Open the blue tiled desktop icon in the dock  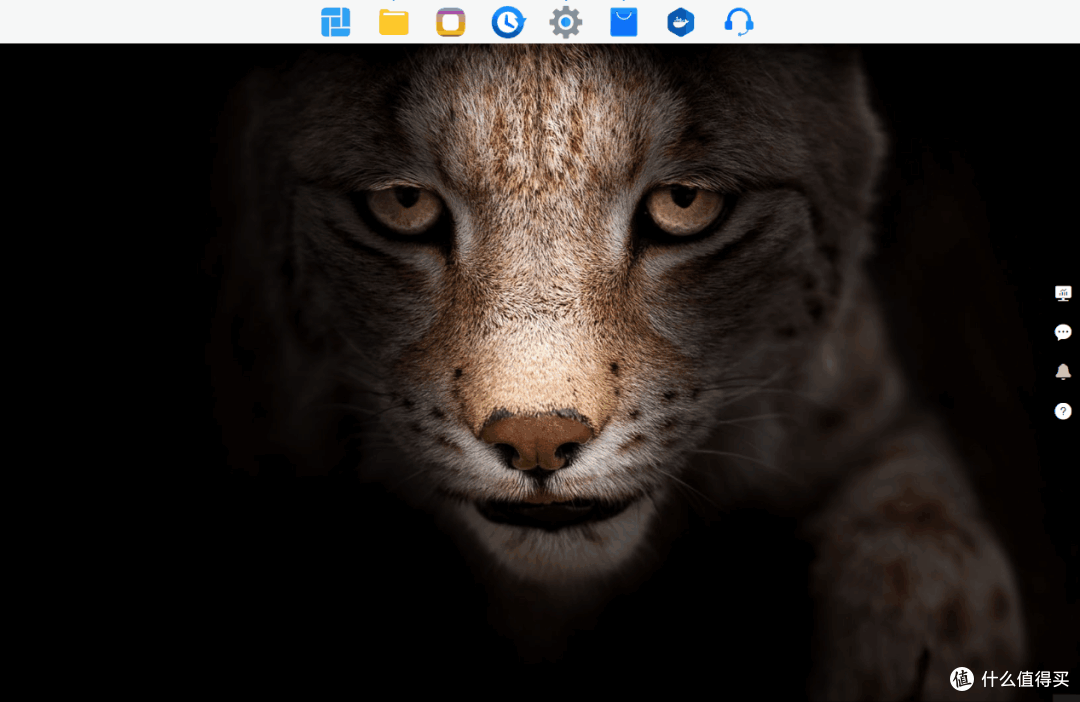(335, 22)
